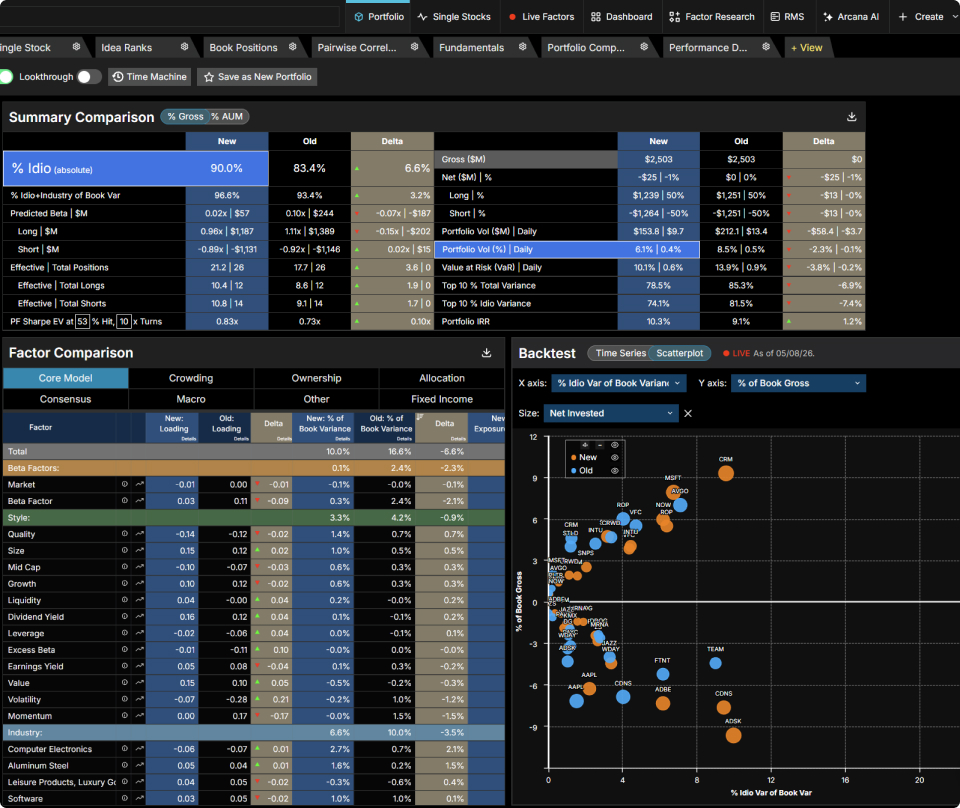
Task: Open the X axis dropdown
Action: pos(618,383)
